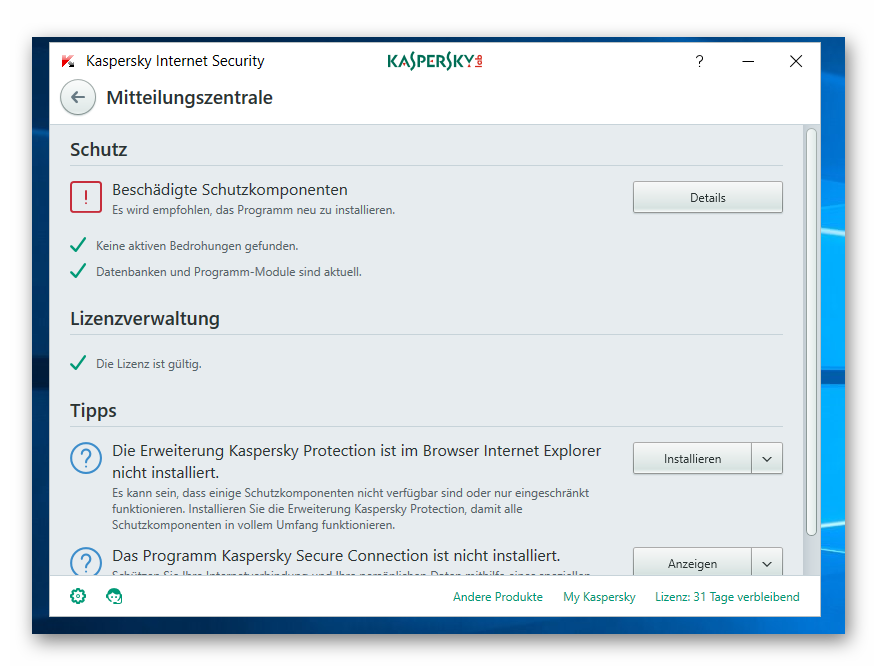This screenshot has height=666, width=877.
Task: Click the 'Tipps' section heading
Action: (93, 410)
